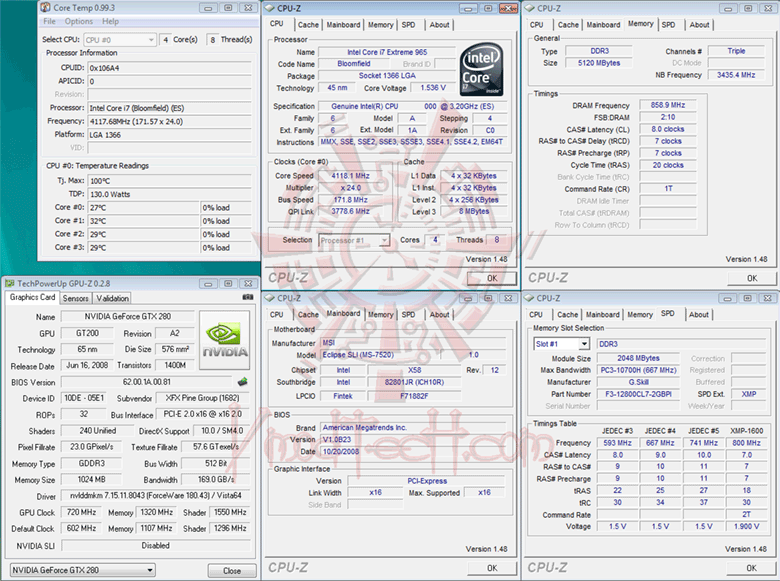
Task: Open the Processor #1 selection dropdown
Action: click(354, 240)
